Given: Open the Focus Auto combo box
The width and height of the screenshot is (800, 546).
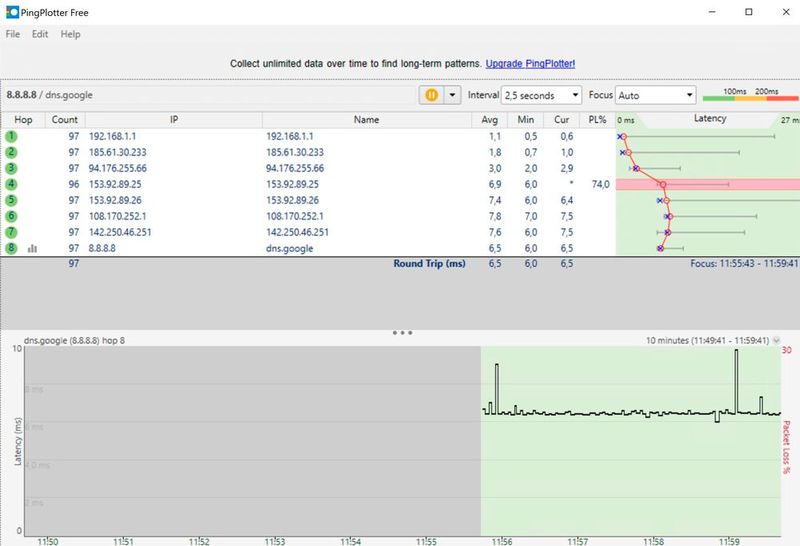Looking at the screenshot, I should [x=656, y=95].
